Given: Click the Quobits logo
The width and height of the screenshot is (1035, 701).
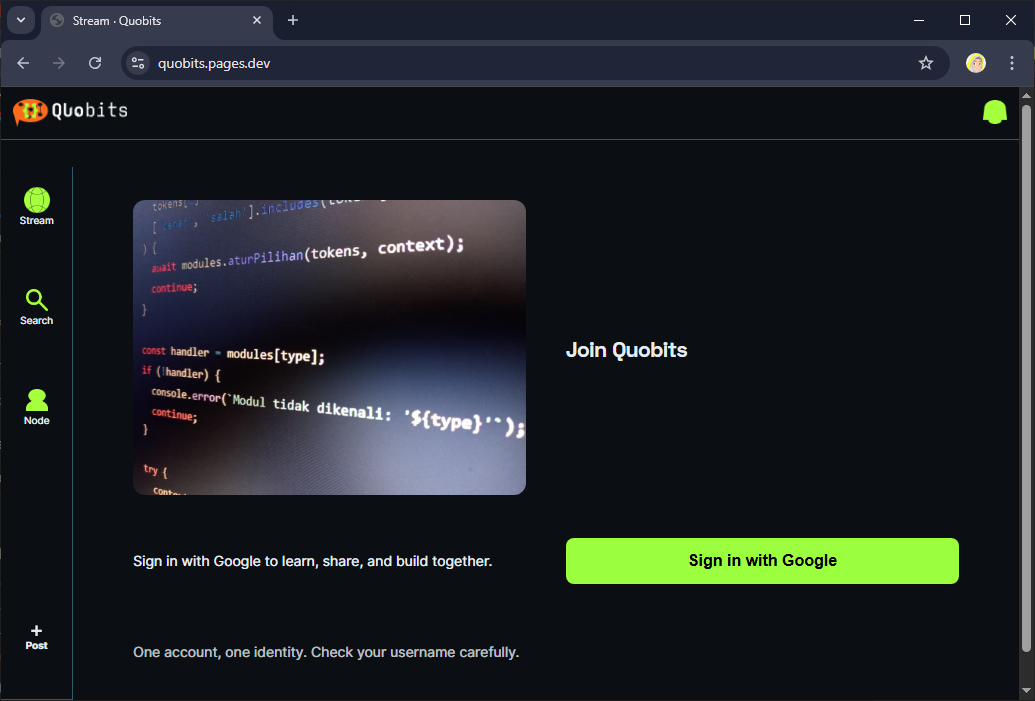Looking at the screenshot, I should point(70,111).
